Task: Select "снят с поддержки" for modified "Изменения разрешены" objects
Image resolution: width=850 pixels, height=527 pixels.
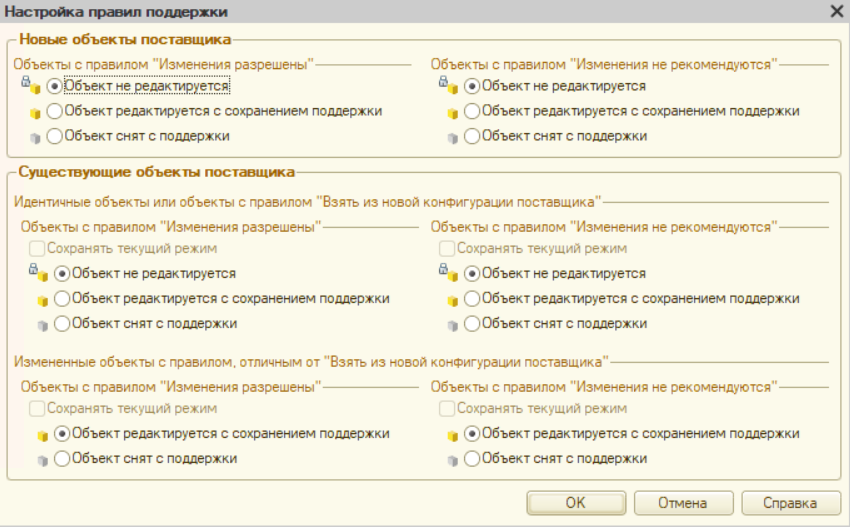Action: (x=63, y=460)
